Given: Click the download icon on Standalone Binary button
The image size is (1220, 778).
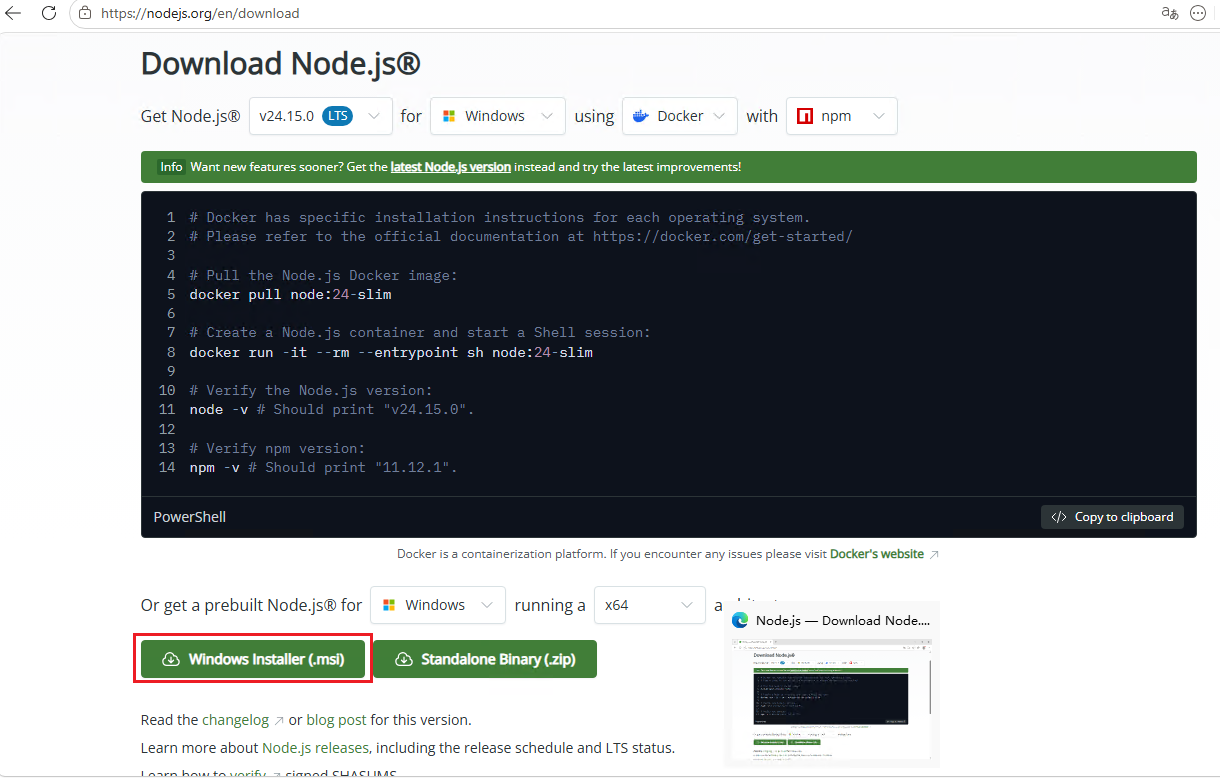Looking at the screenshot, I should tap(404, 659).
